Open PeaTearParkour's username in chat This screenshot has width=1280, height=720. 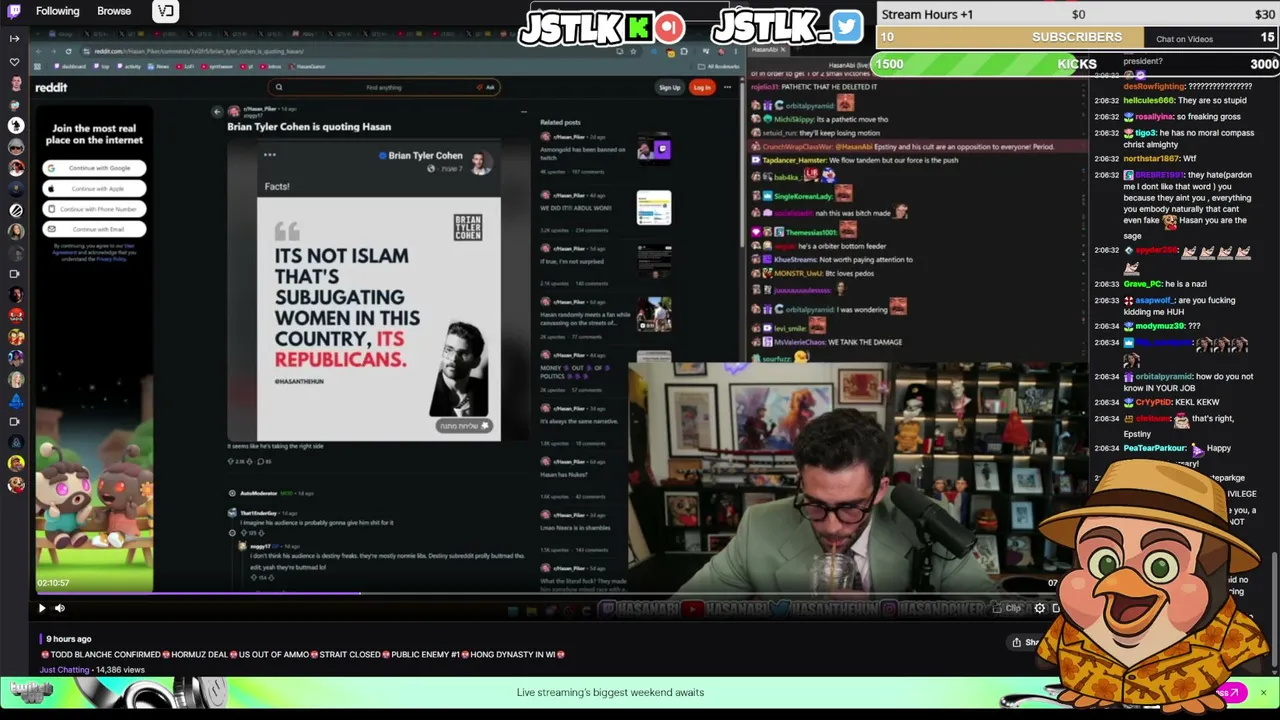(1155, 448)
